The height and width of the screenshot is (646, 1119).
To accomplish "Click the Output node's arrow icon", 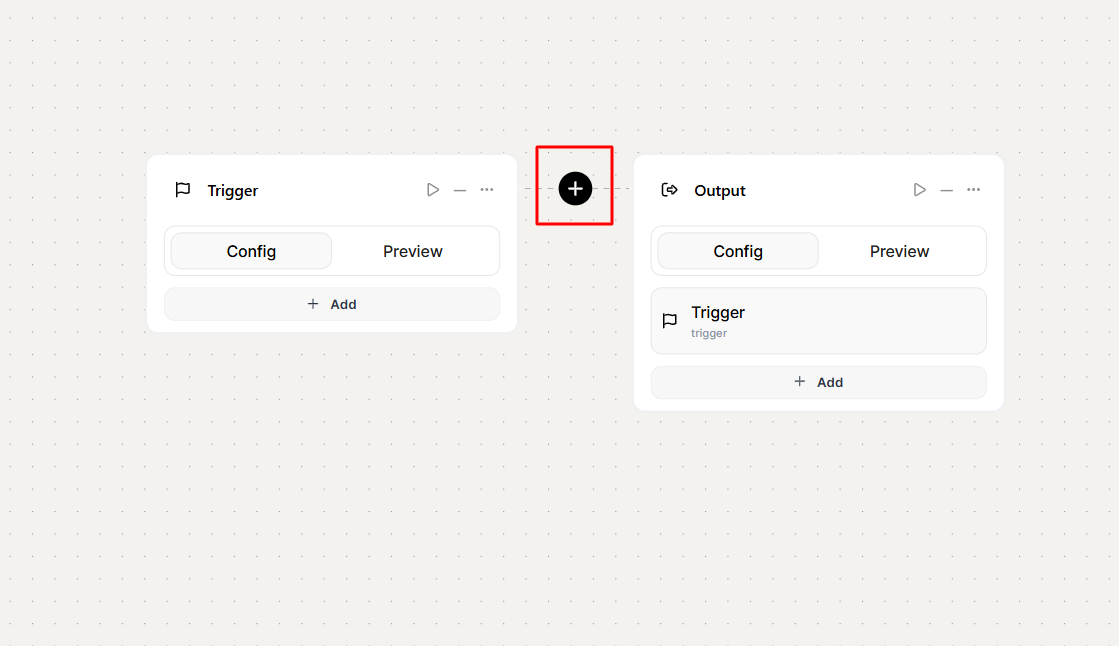I will (670, 190).
